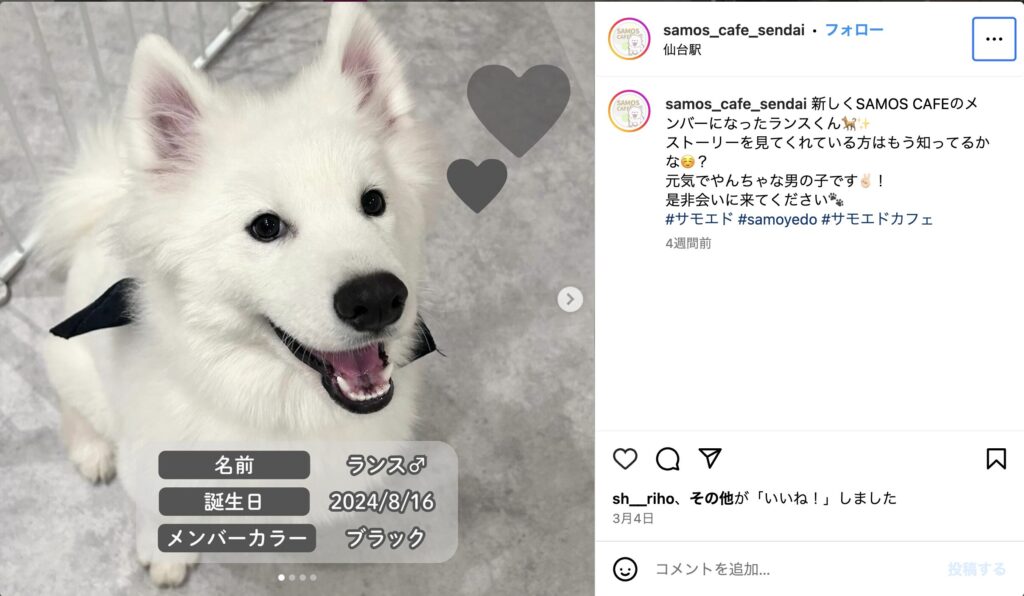View sh__riho's profile from likes
Screen dimensions: 1024x596
coord(643,499)
